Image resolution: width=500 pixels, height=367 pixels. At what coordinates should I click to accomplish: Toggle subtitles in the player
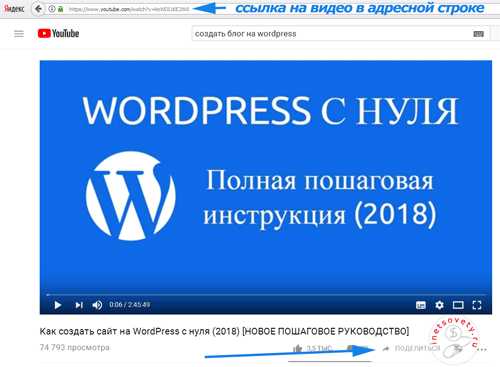pos(421,305)
